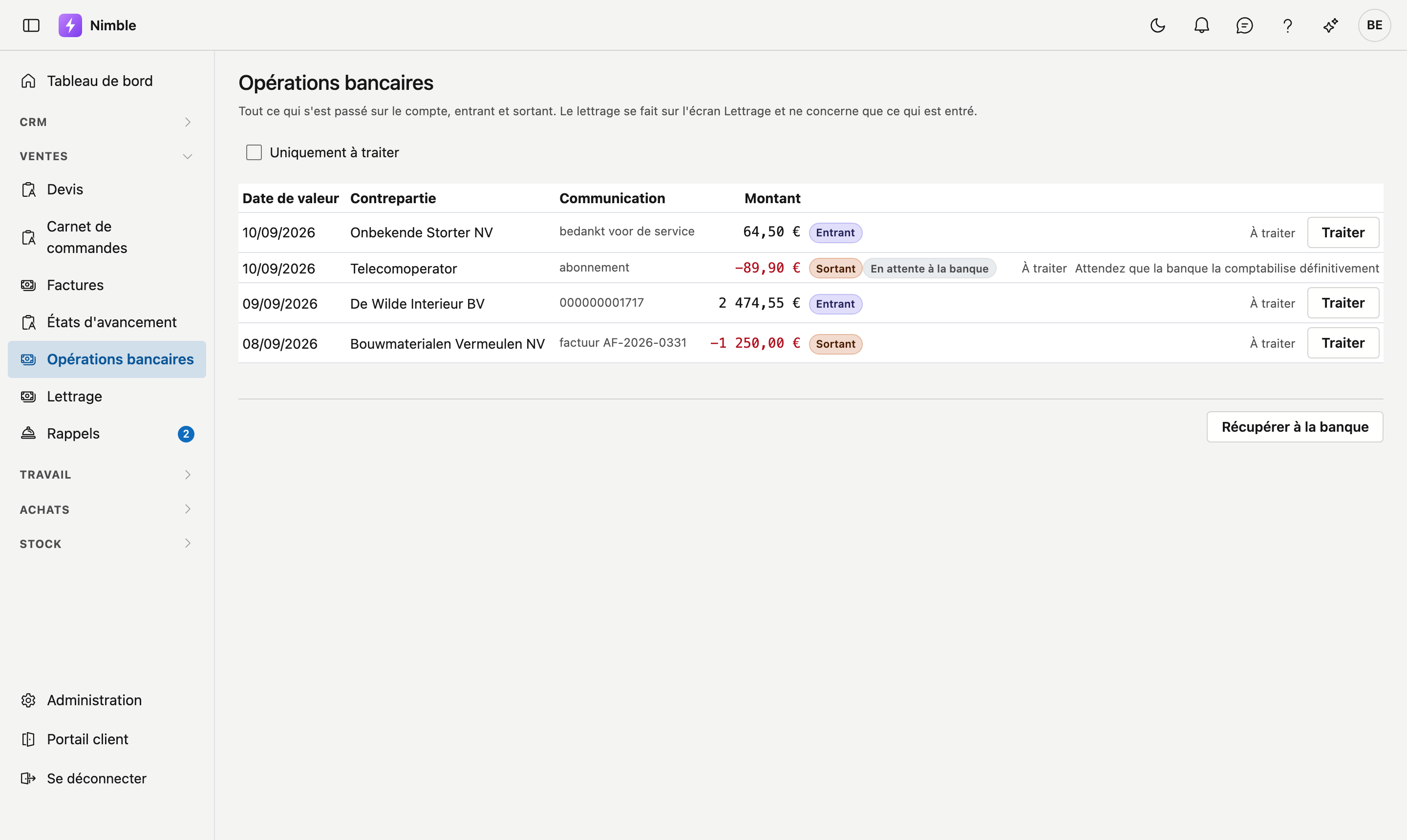Open the notifications bell
This screenshot has width=1407, height=840.
1201,25
